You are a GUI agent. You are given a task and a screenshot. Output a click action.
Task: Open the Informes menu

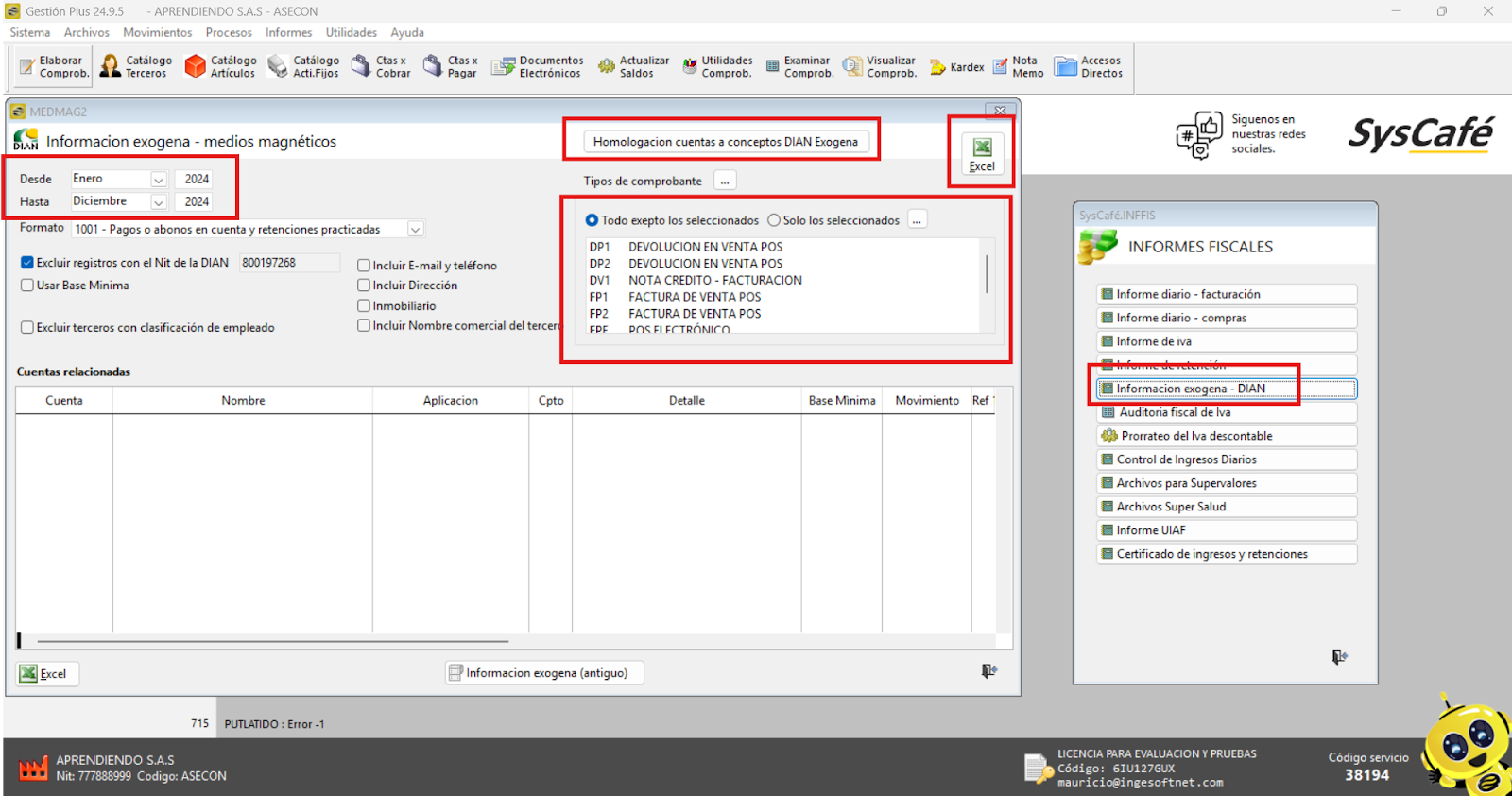[288, 32]
